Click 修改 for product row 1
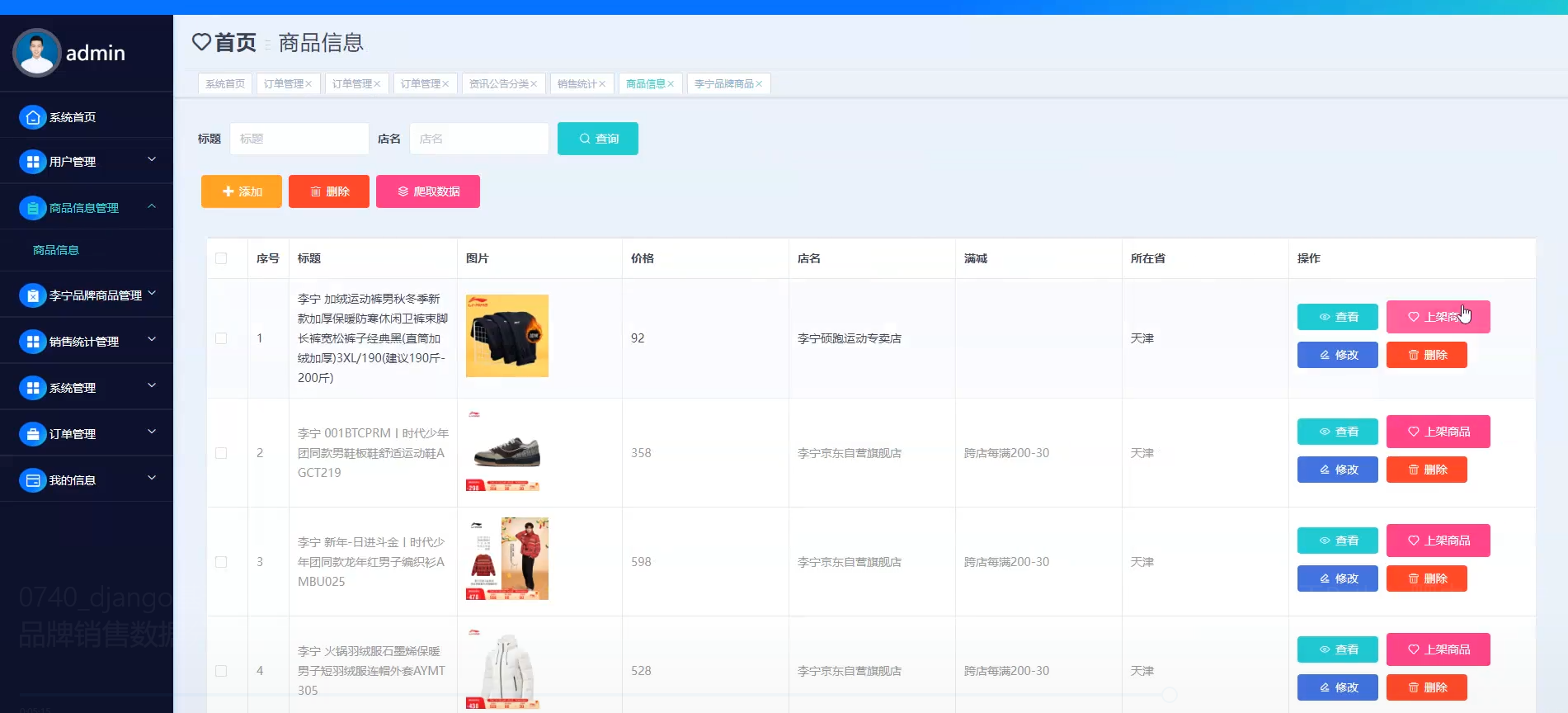The image size is (1568, 713). (1338, 355)
